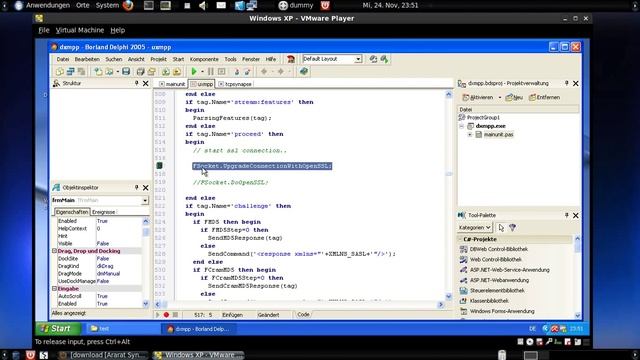The width and height of the screenshot is (640, 360).
Task: Click the Step over icon
Action: pos(247,71)
